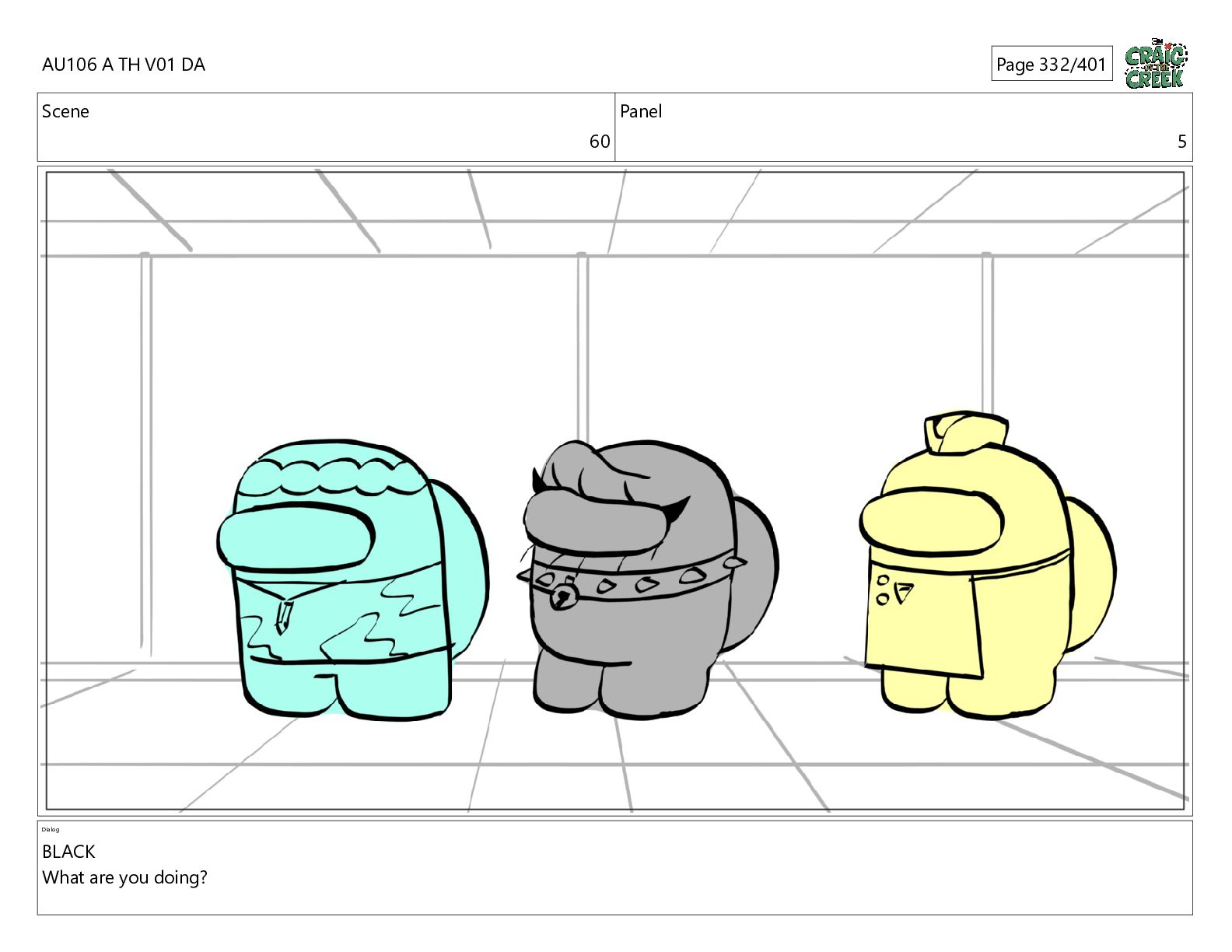Select the scene number '60'

point(600,142)
